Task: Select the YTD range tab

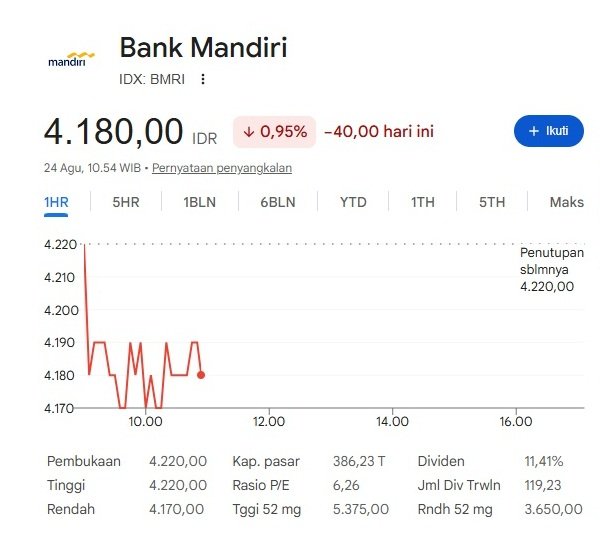Action: pyautogui.click(x=353, y=202)
